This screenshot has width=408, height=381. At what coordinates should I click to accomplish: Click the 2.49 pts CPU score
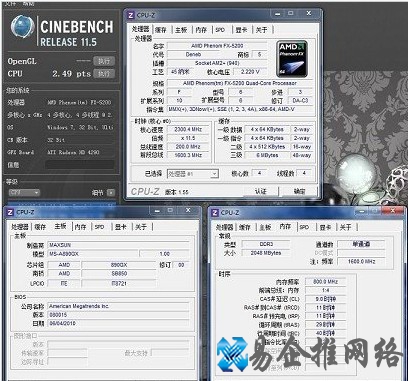[71, 74]
